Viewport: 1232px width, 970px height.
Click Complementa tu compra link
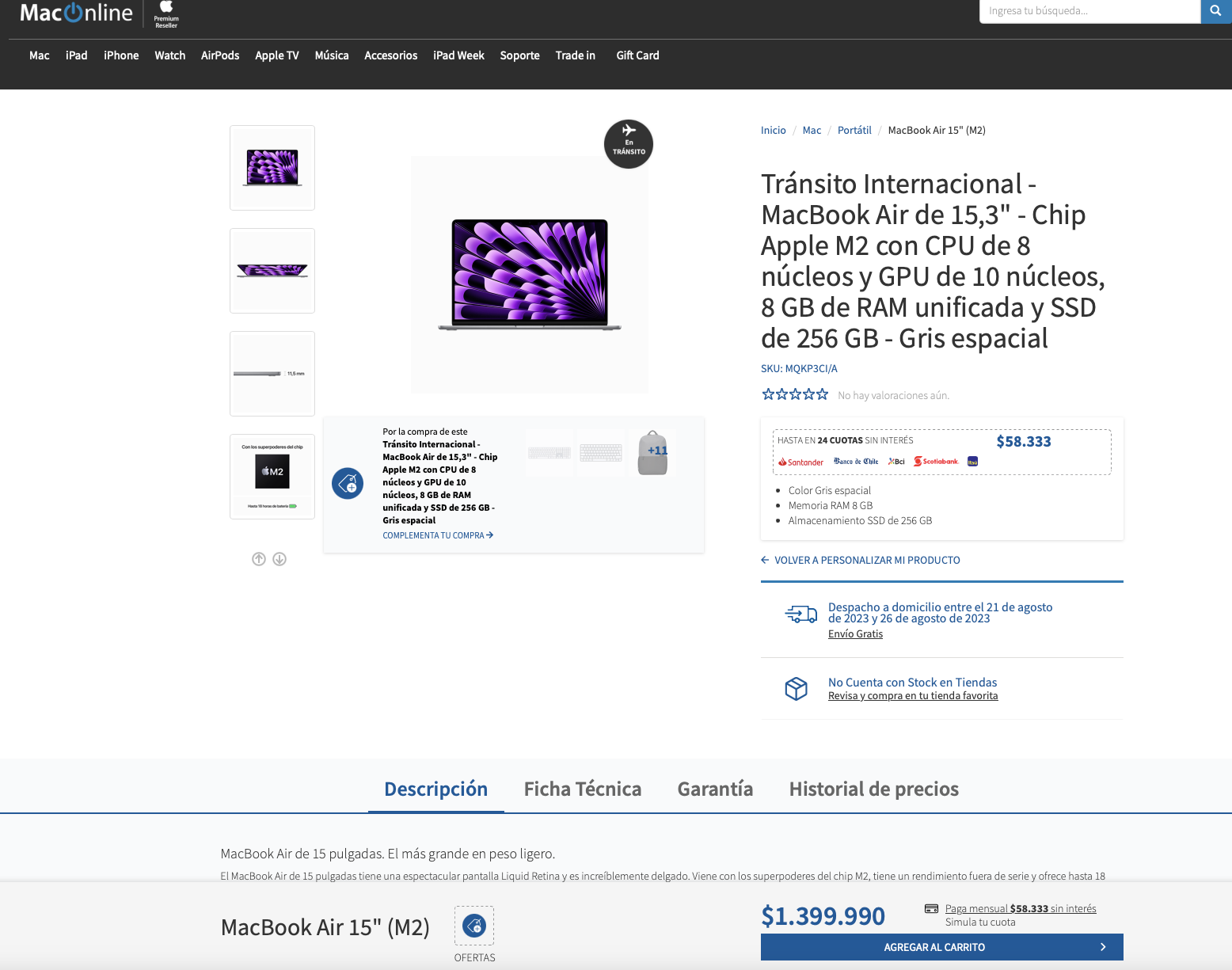click(438, 535)
